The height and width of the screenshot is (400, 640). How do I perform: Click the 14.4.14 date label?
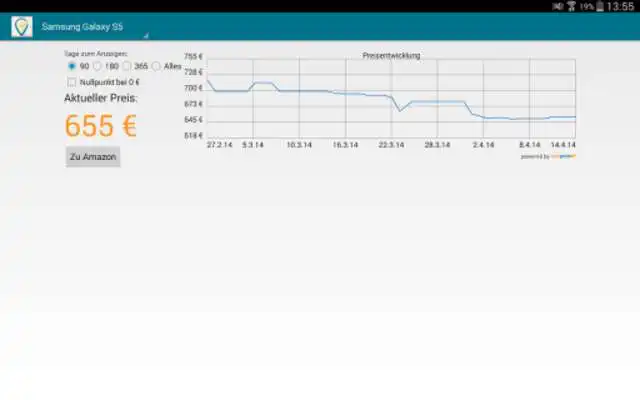pos(563,145)
